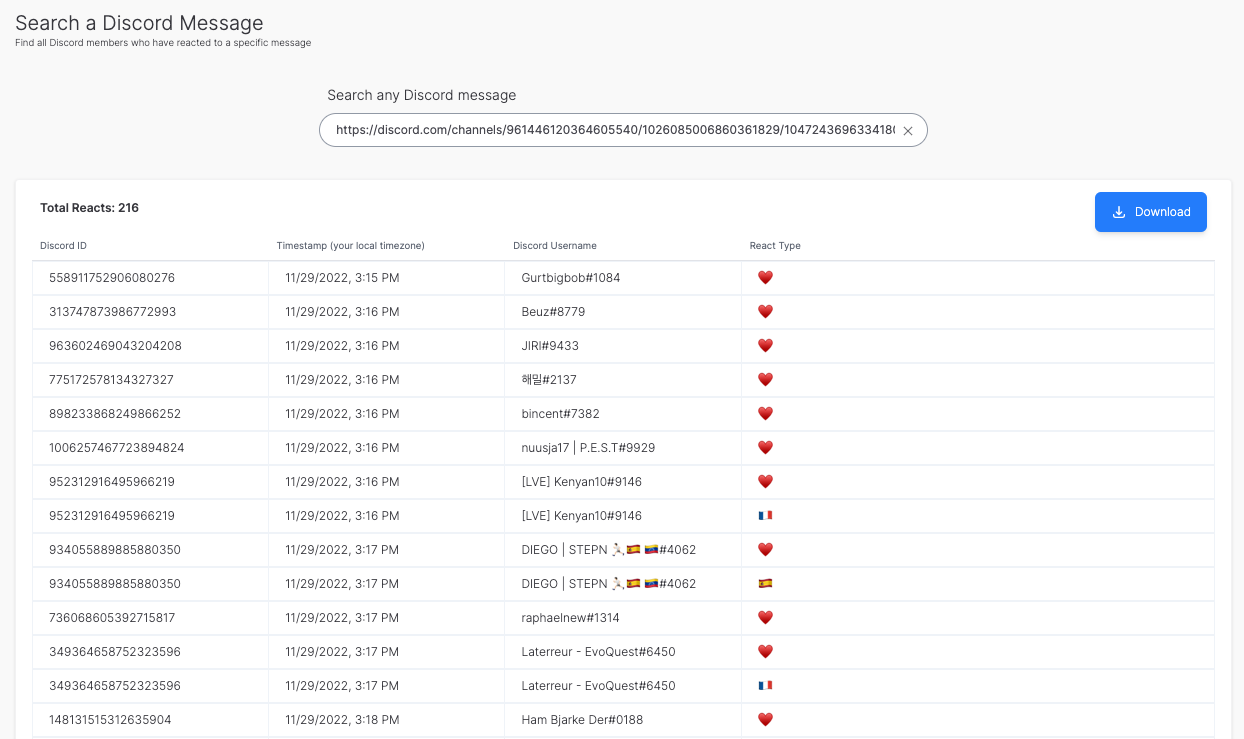Click the Total Reacts: 216 label
The image size is (1244, 739).
(89, 208)
